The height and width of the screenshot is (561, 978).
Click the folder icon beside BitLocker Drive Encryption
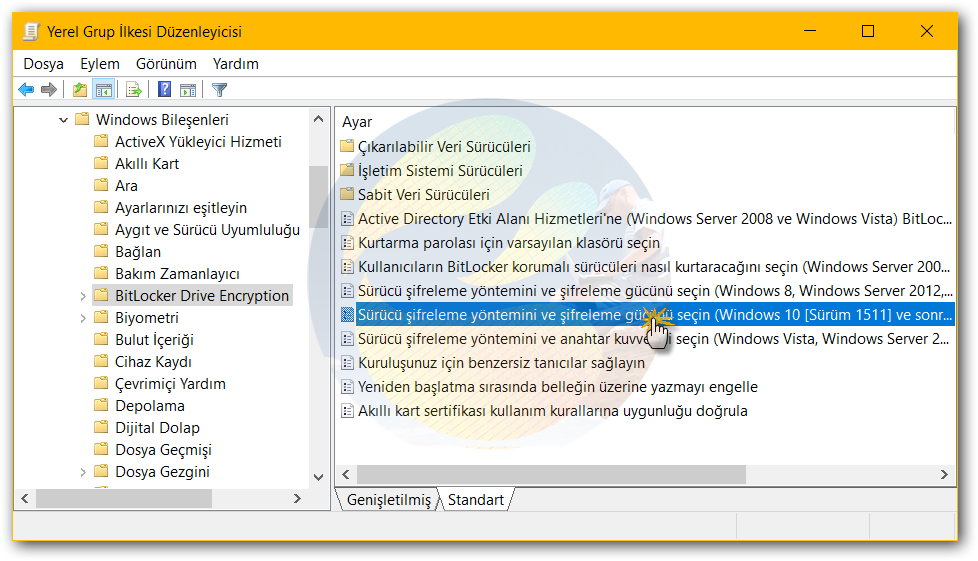coord(101,295)
